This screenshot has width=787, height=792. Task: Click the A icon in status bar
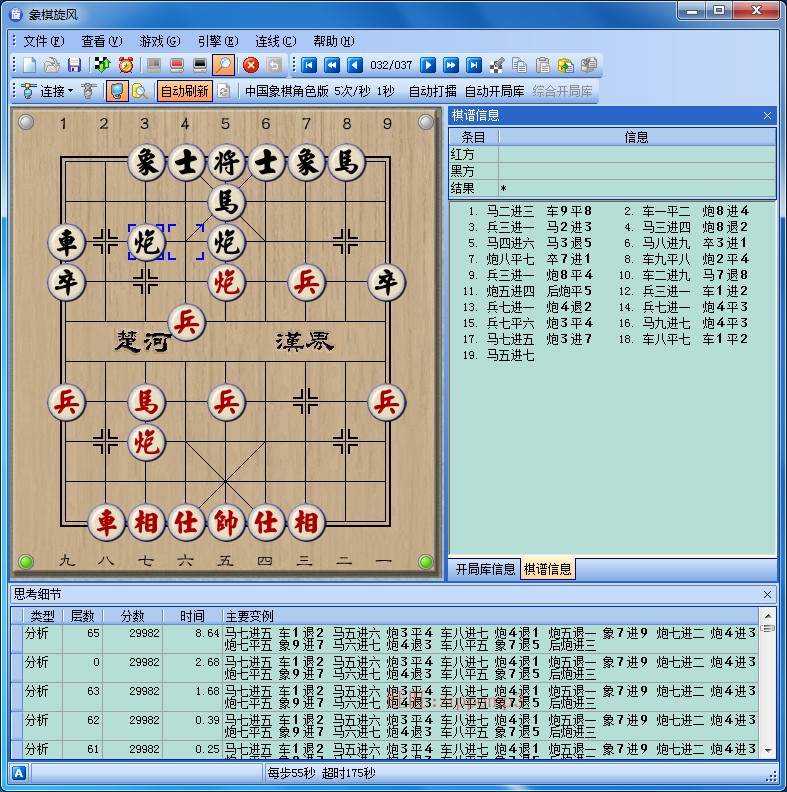(19, 773)
